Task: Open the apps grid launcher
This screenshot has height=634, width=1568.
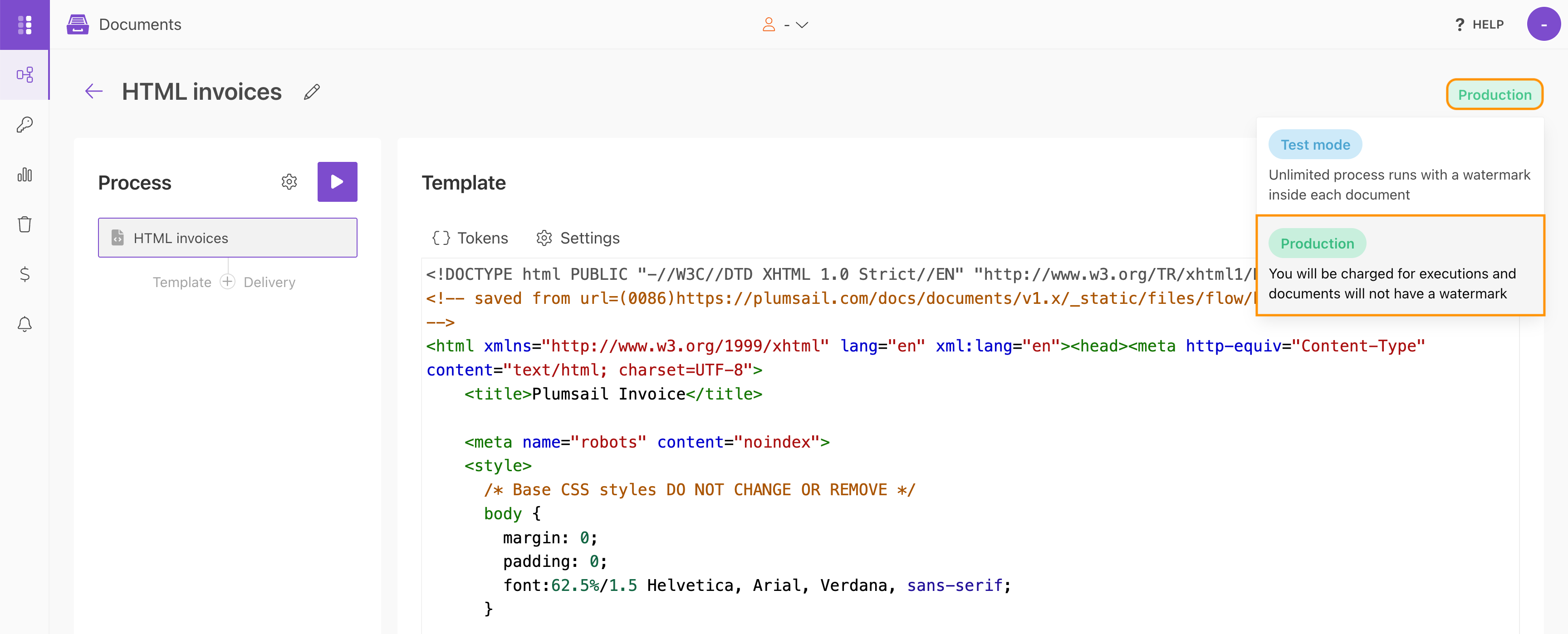Action: [x=24, y=24]
